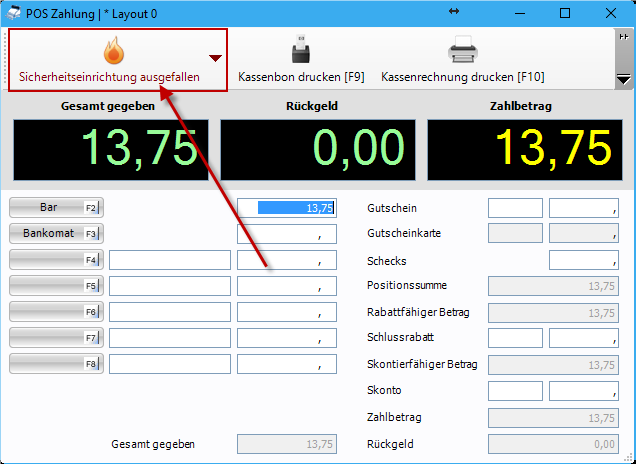Viewport: 636px width, 464px height.
Task: Click the Bankomat amount input field
Action: [x=287, y=234]
